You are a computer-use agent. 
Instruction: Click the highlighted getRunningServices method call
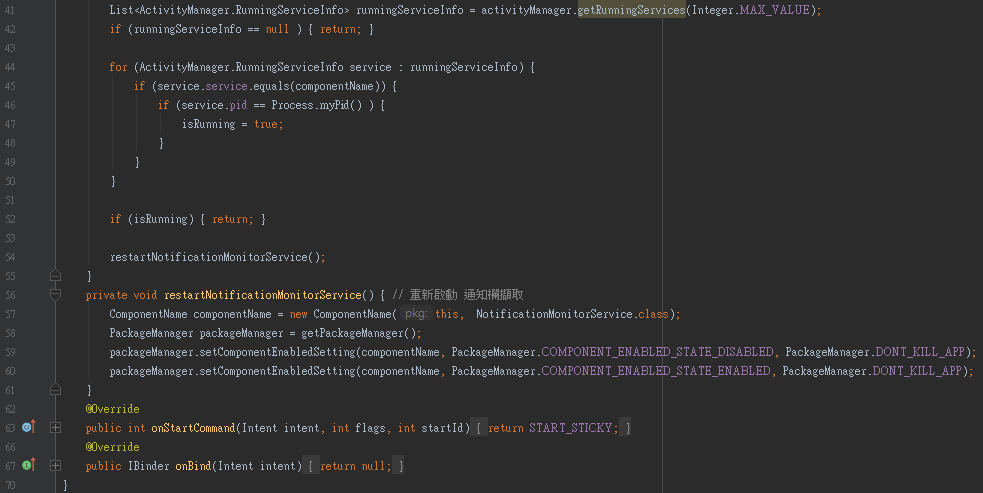pos(631,10)
